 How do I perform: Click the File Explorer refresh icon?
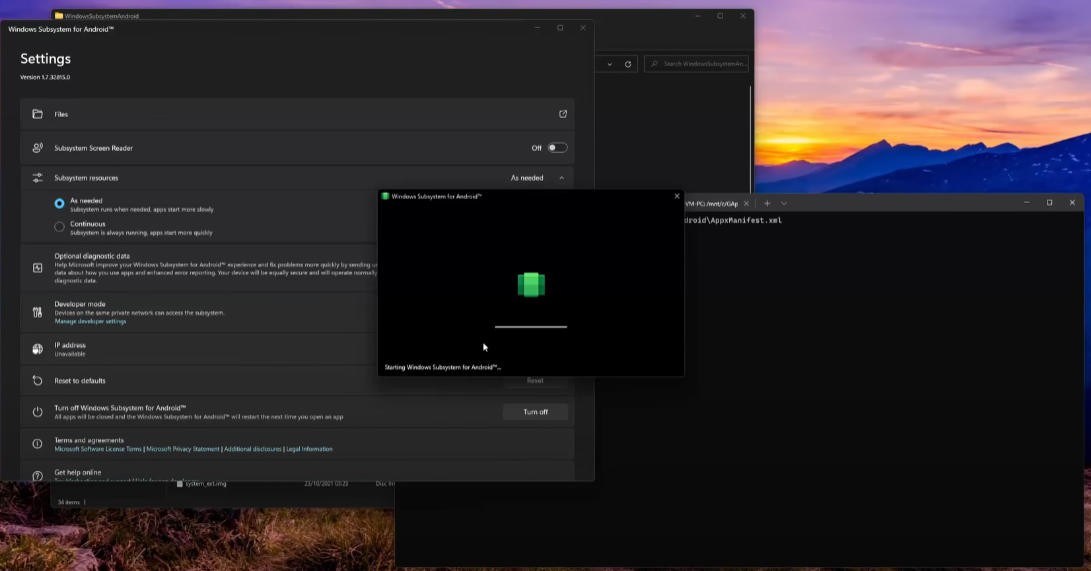point(628,64)
